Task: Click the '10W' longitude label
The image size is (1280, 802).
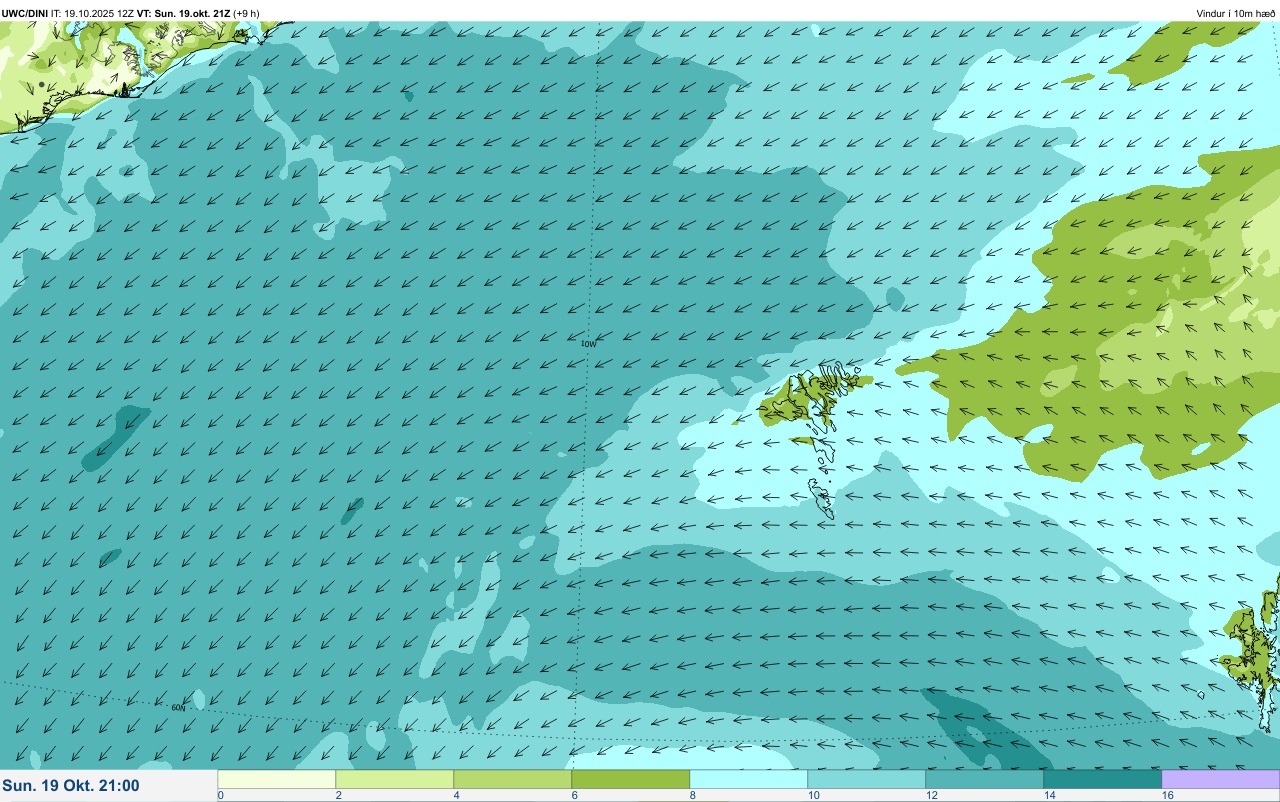Action: 589,344
